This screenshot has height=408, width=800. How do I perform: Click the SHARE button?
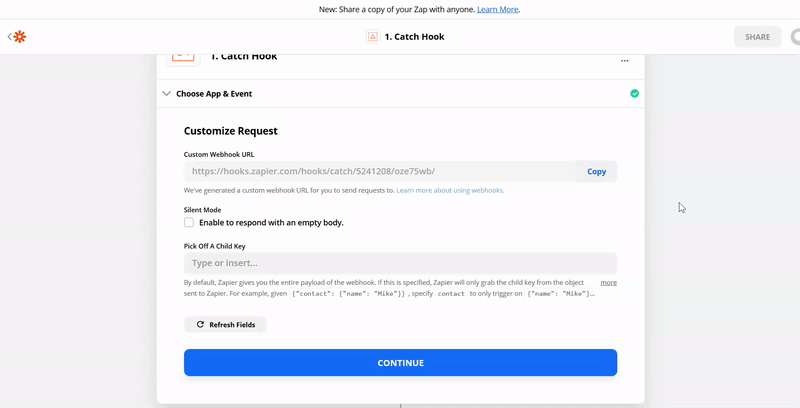click(x=757, y=37)
